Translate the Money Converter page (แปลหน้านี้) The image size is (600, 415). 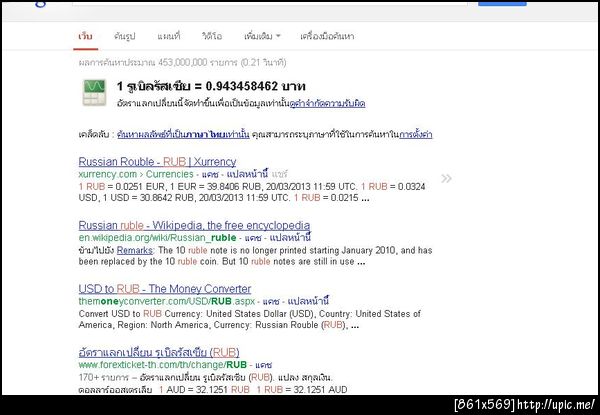click(308, 301)
